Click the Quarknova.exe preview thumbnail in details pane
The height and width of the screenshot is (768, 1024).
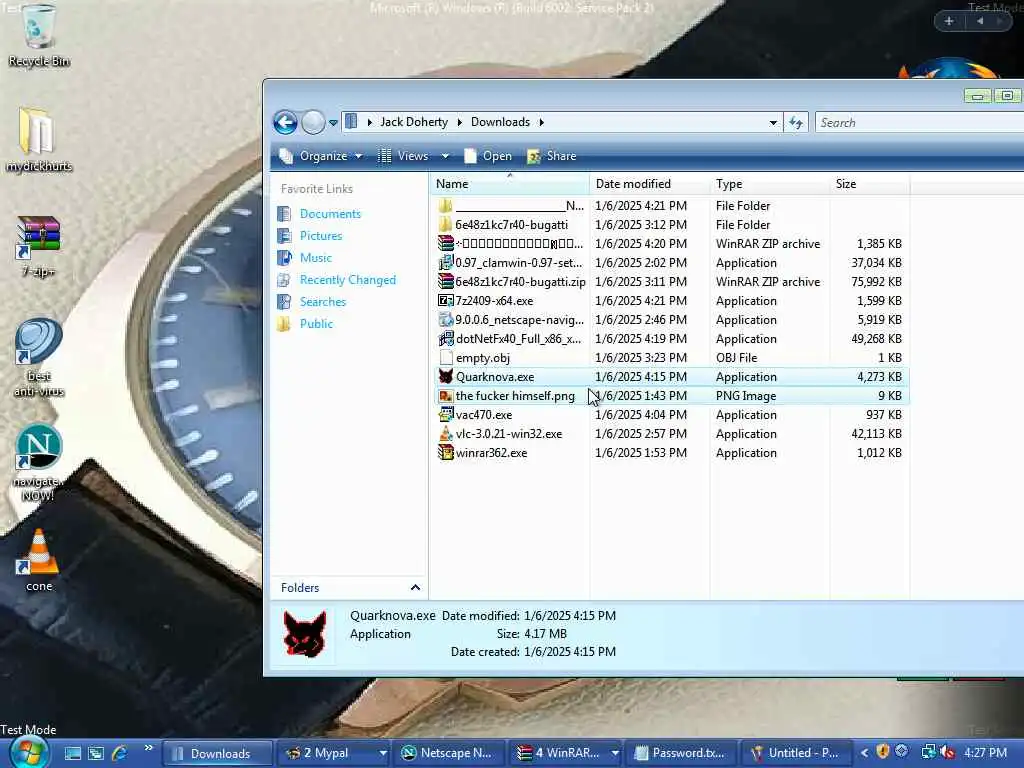pyautogui.click(x=304, y=633)
